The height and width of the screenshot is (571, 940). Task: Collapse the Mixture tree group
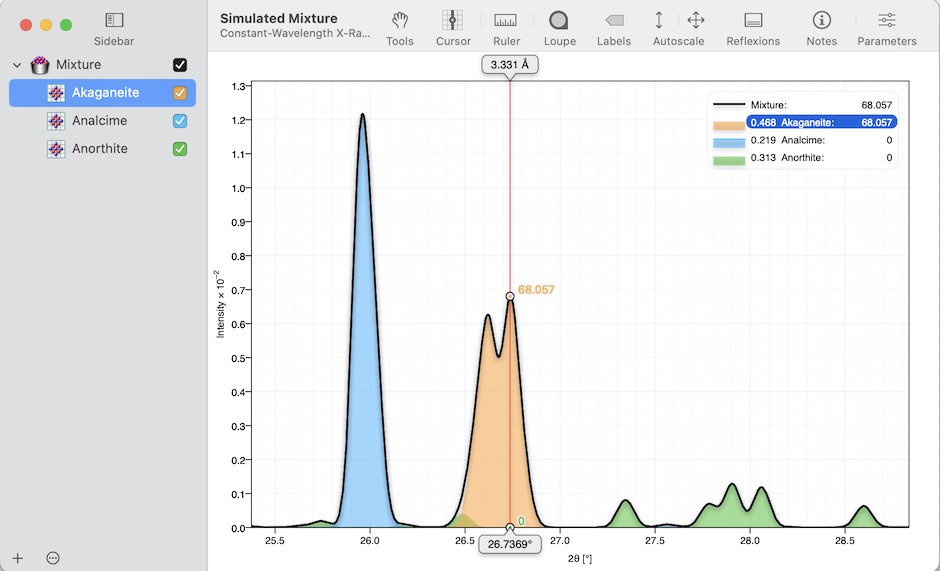coord(17,65)
